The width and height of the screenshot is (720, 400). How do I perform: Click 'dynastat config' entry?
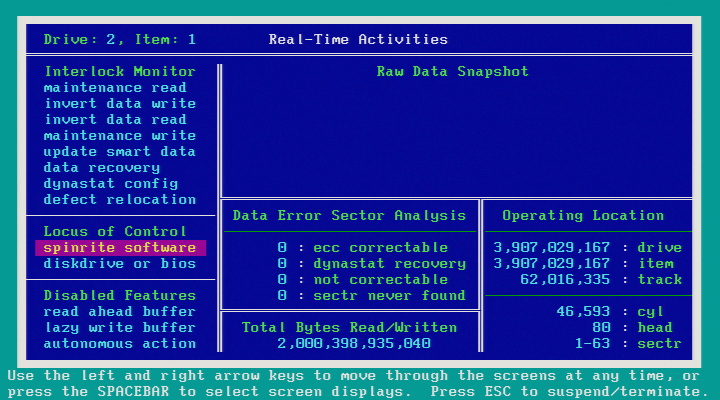[111, 184]
